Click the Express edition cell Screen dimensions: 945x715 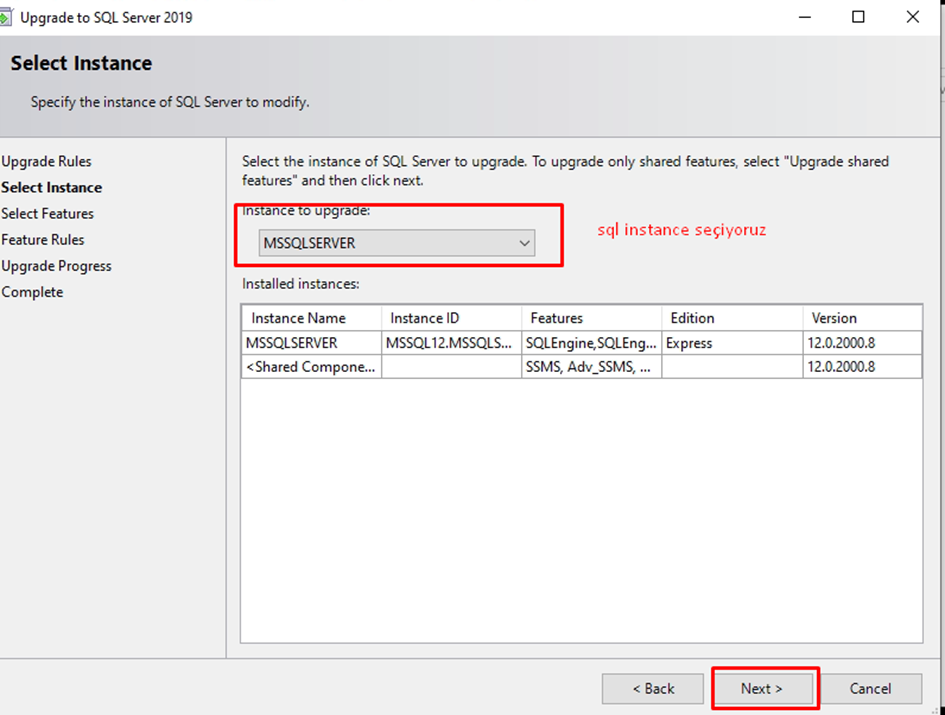pyautogui.click(x=732, y=342)
